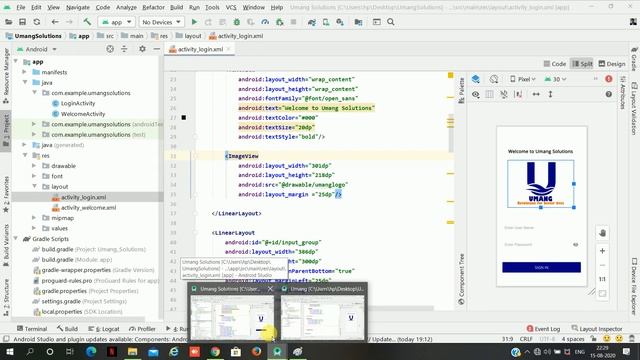Open the Profiler tool window
This screenshot has height=360, width=640.
click(x=142, y=329)
